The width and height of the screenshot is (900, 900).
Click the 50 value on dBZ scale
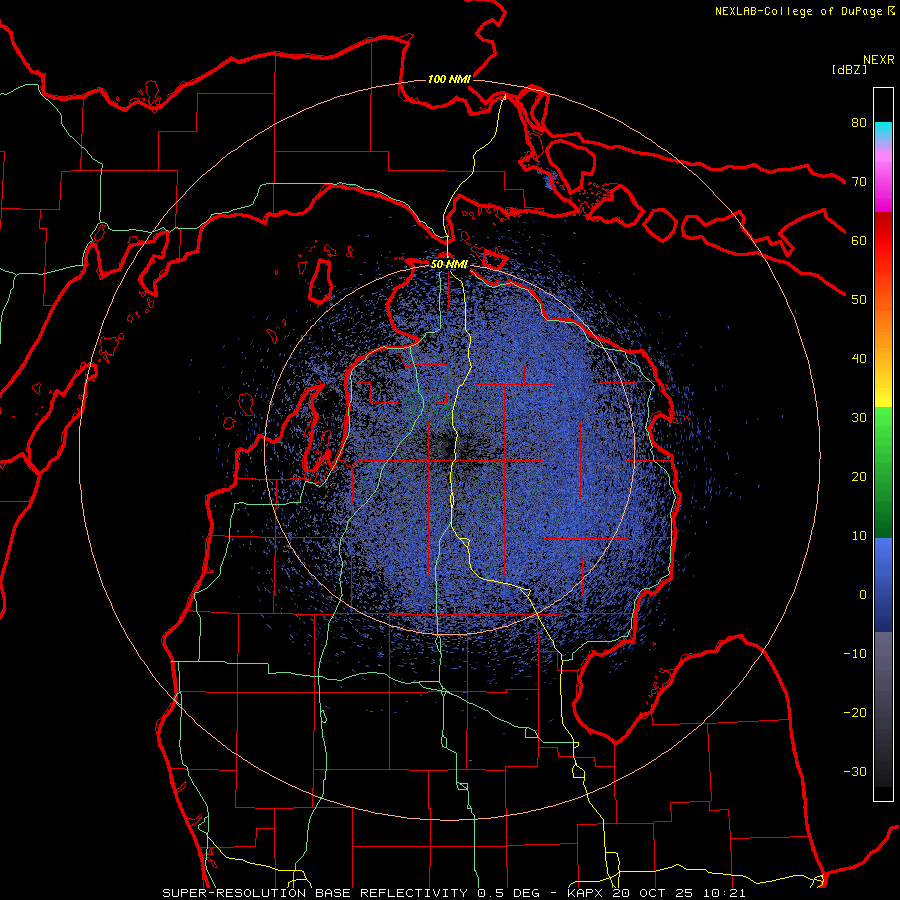pos(859,300)
